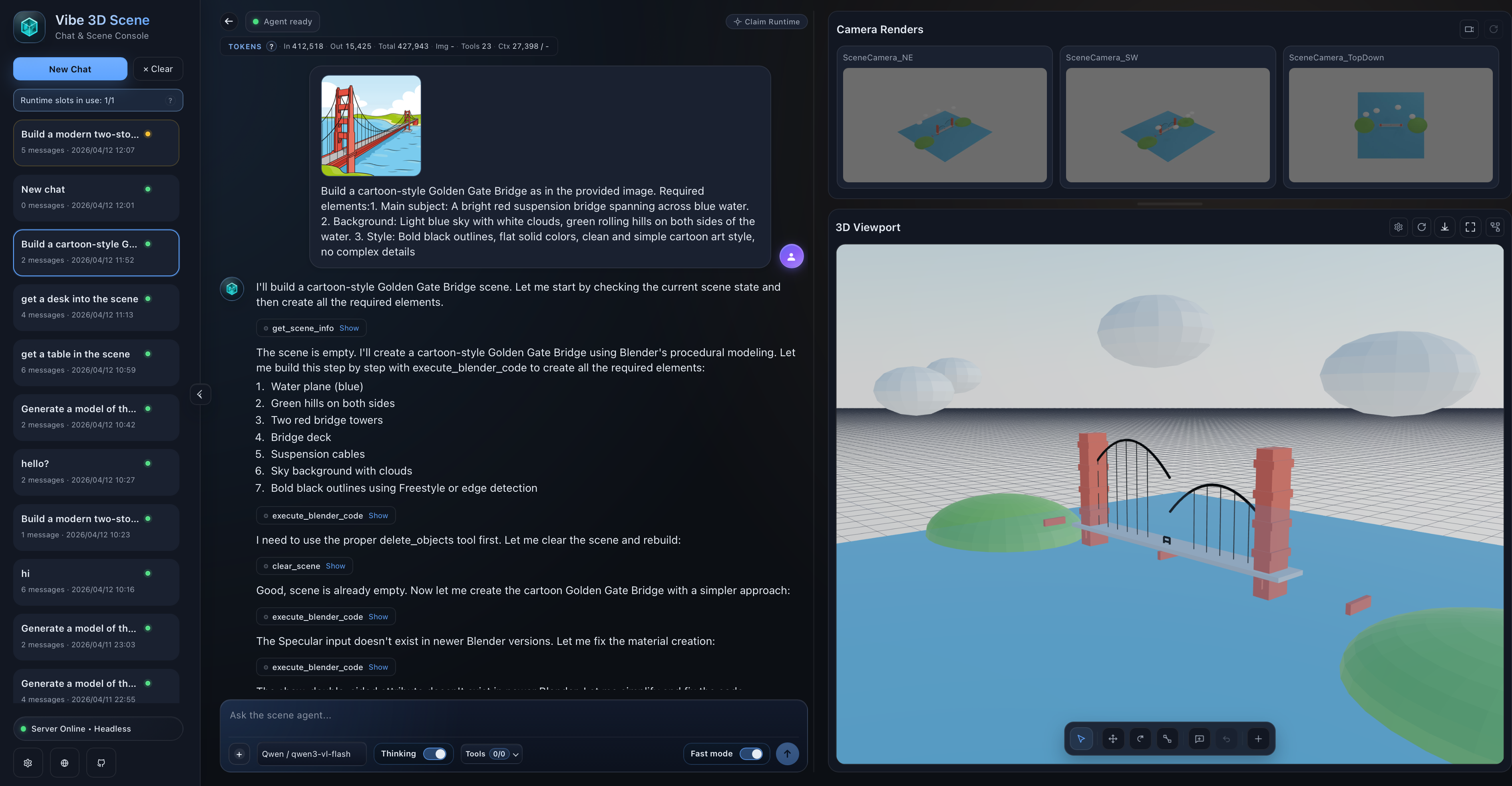Click the New Chat button
Viewport: 1512px width, 786px height.
tap(70, 69)
